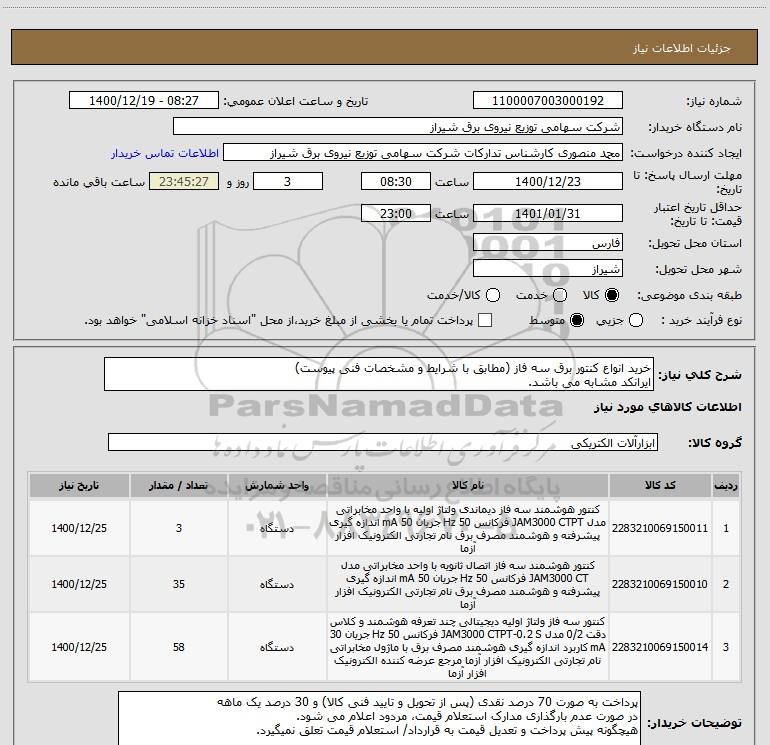
Task: Click the تعداد / مقدار column header
Action: point(179,486)
